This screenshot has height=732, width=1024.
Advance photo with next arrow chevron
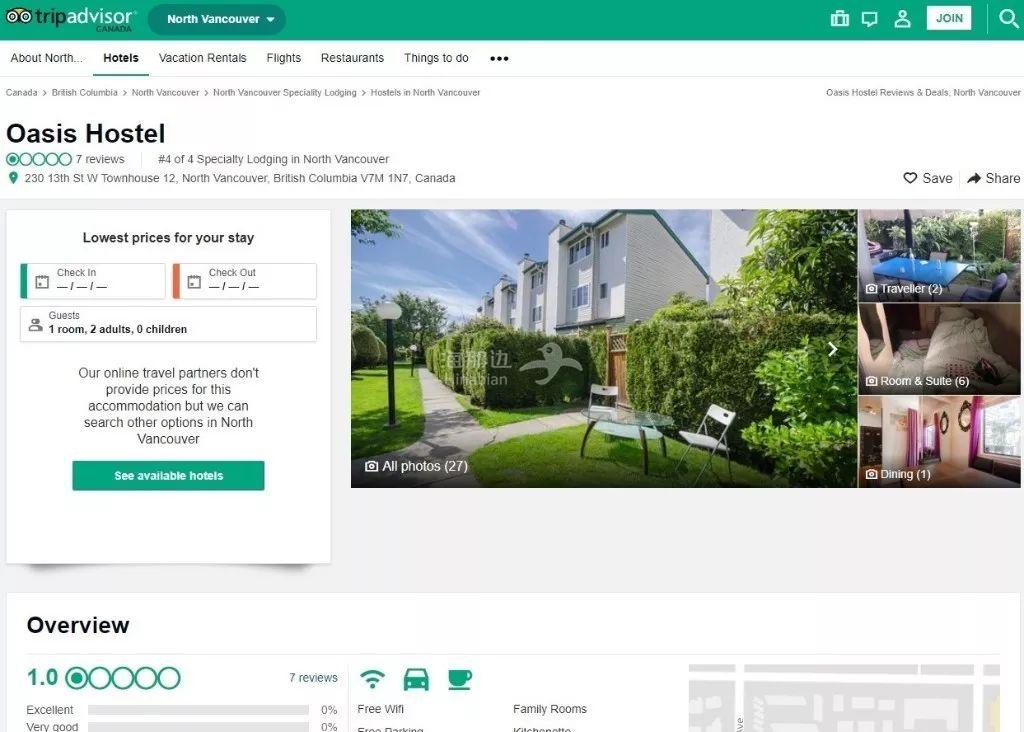coord(832,349)
